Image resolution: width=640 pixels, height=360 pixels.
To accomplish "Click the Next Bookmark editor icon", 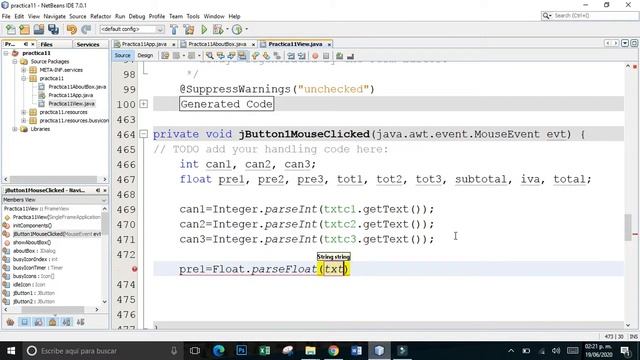I will [x=267, y=56].
